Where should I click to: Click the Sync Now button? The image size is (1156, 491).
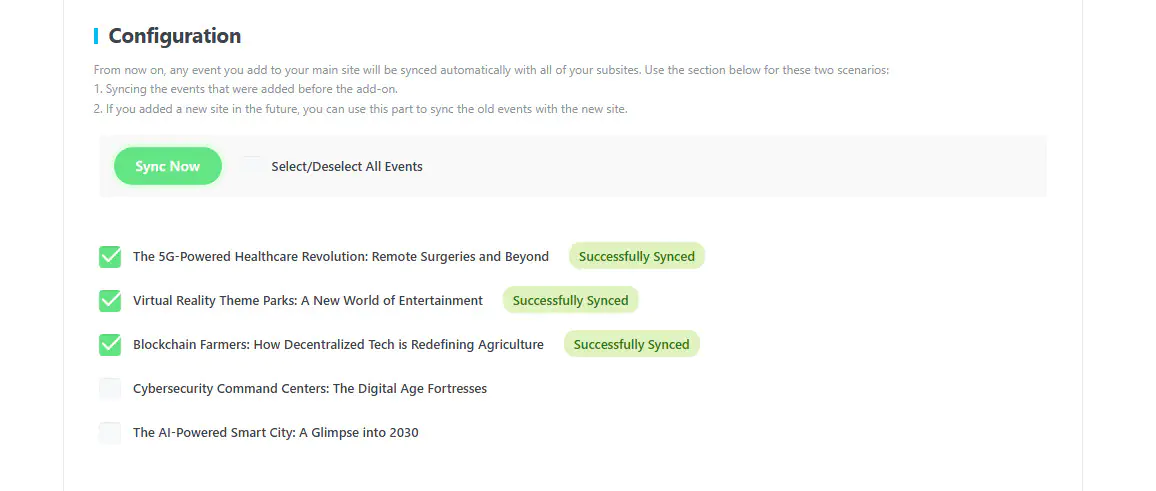click(x=167, y=166)
